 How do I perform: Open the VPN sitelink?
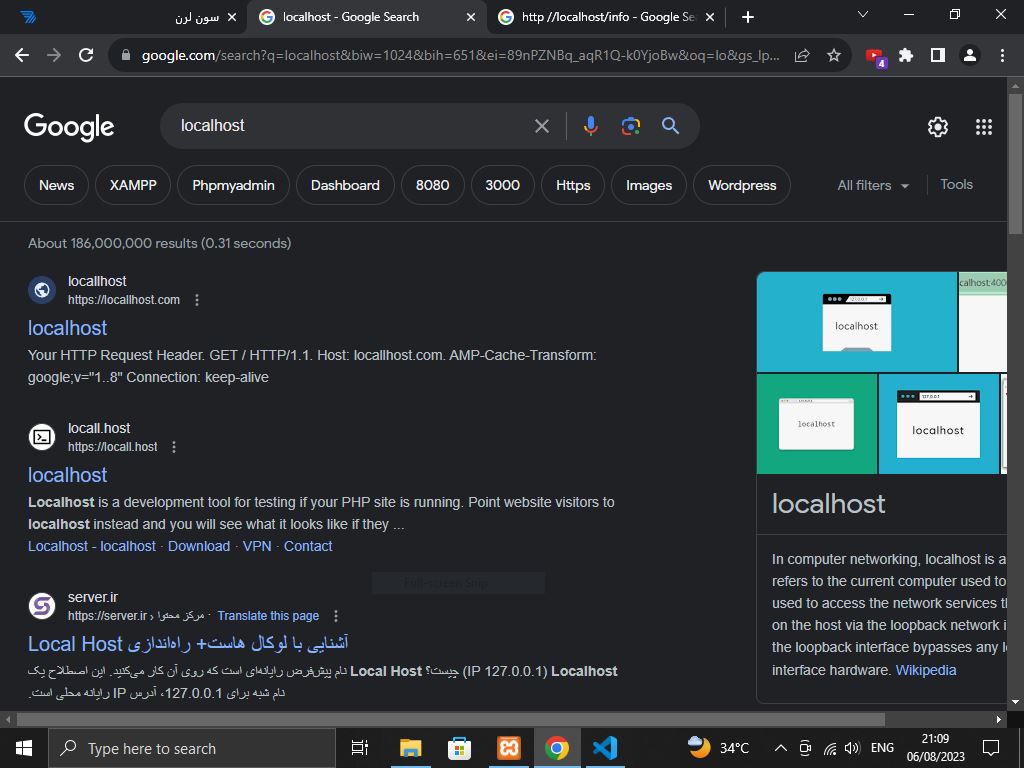tap(257, 546)
